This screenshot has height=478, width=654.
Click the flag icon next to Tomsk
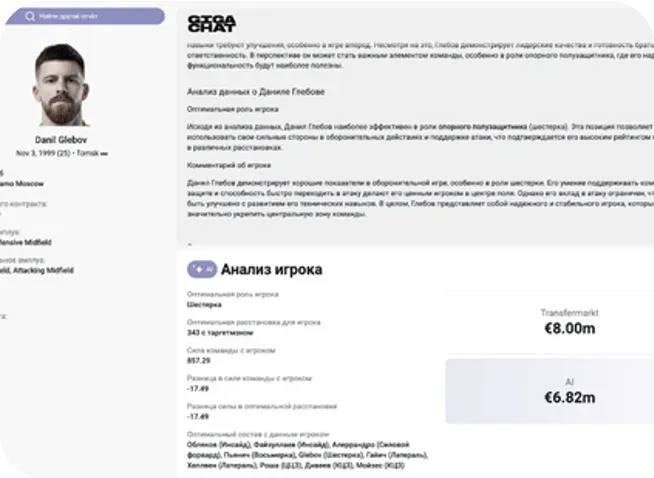tap(104, 154)
